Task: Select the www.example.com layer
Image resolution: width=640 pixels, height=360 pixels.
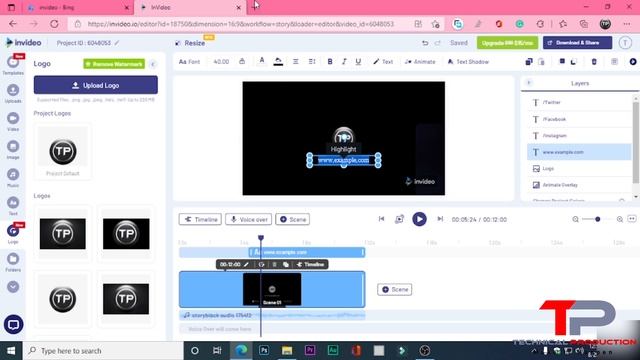Action: click(579, 152)
